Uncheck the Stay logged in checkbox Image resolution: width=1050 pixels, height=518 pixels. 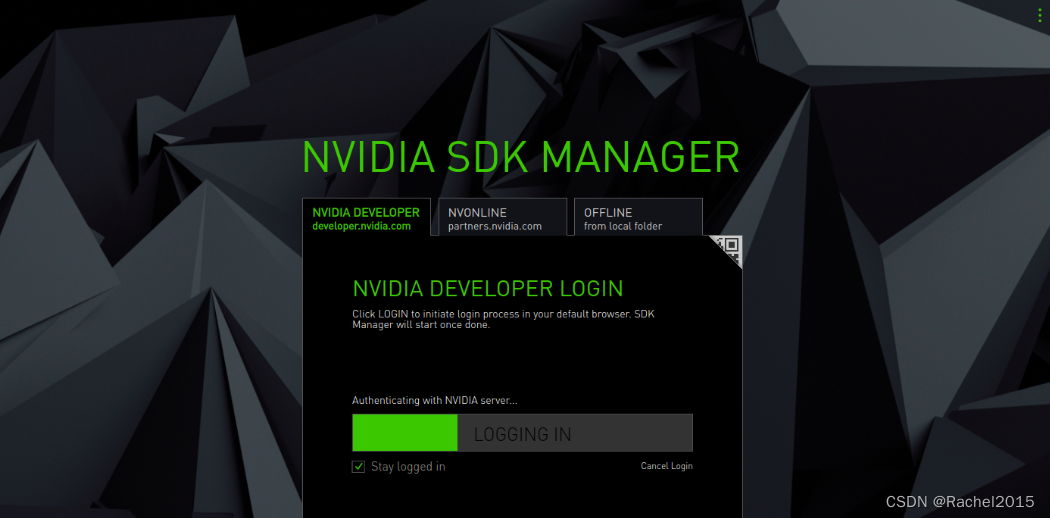[x=358, y=466]
